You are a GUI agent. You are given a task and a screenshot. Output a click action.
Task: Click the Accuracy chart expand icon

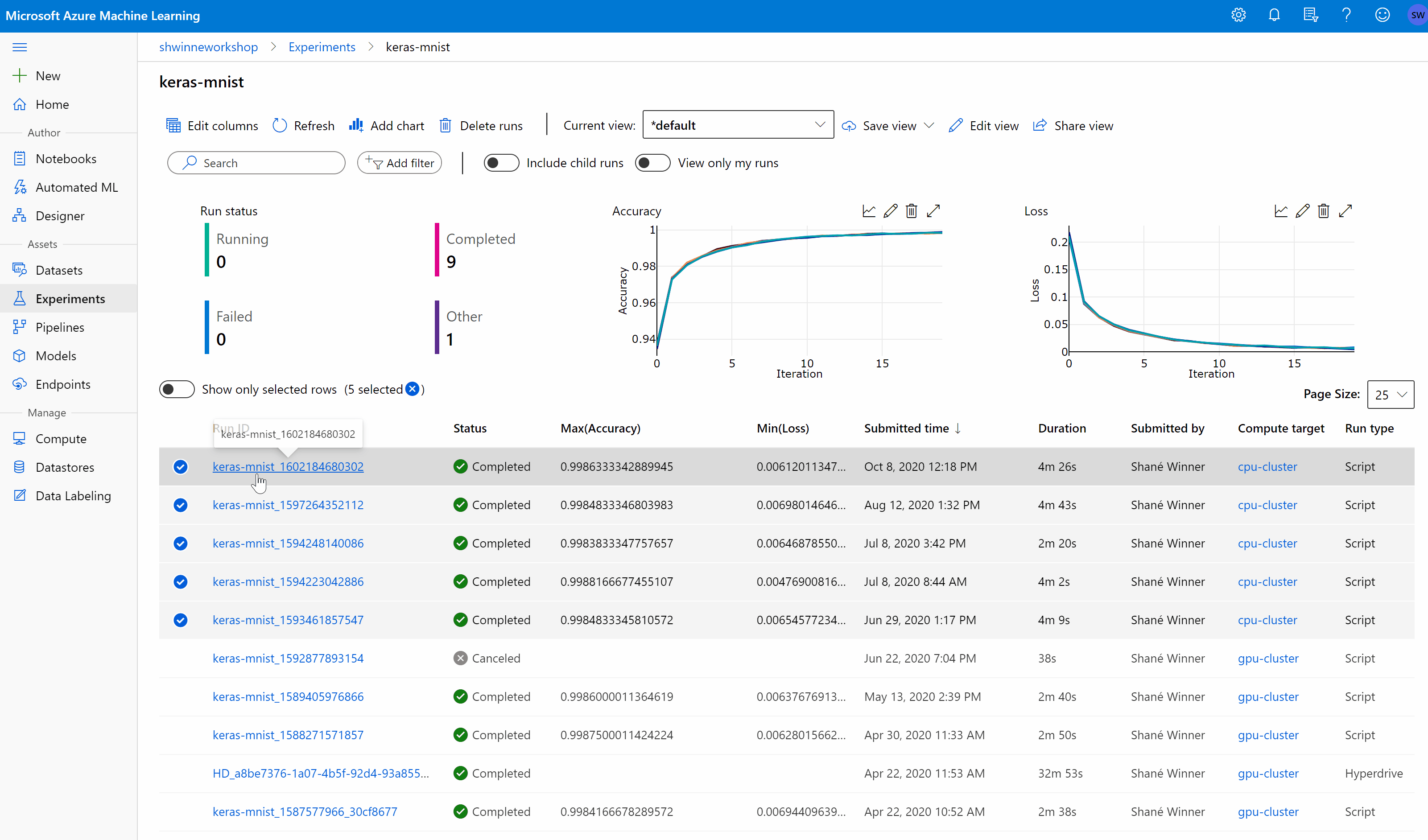pos(932,210)
